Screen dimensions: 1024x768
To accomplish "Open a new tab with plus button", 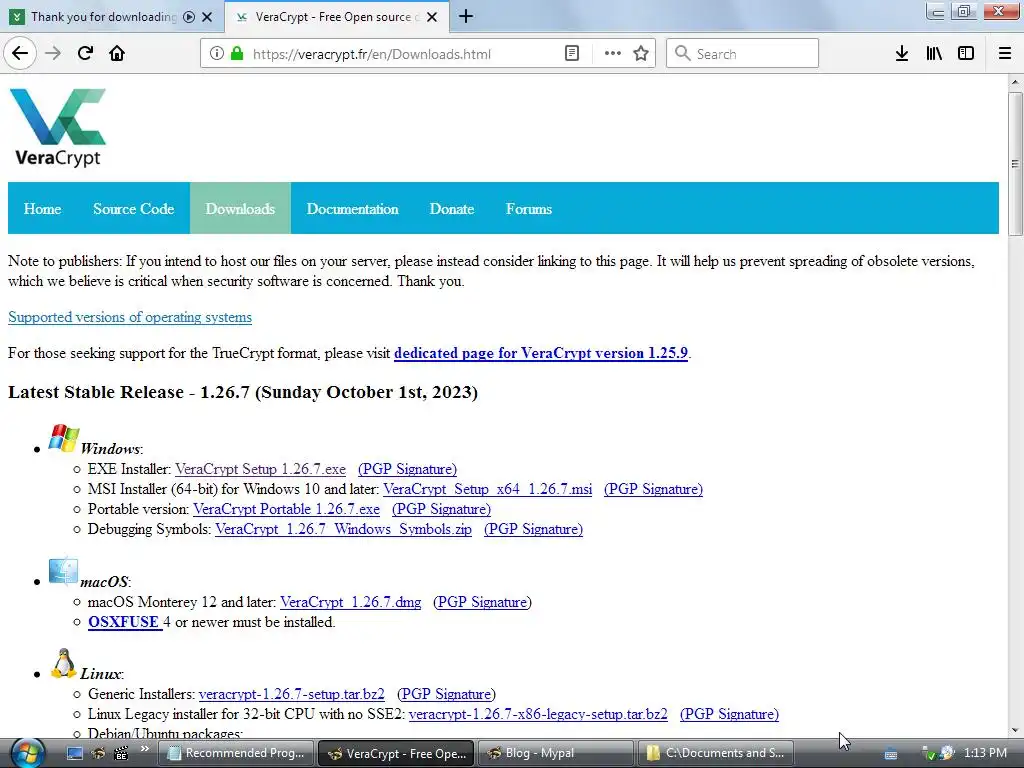I will pyautogui.click(x=466, y=16).
